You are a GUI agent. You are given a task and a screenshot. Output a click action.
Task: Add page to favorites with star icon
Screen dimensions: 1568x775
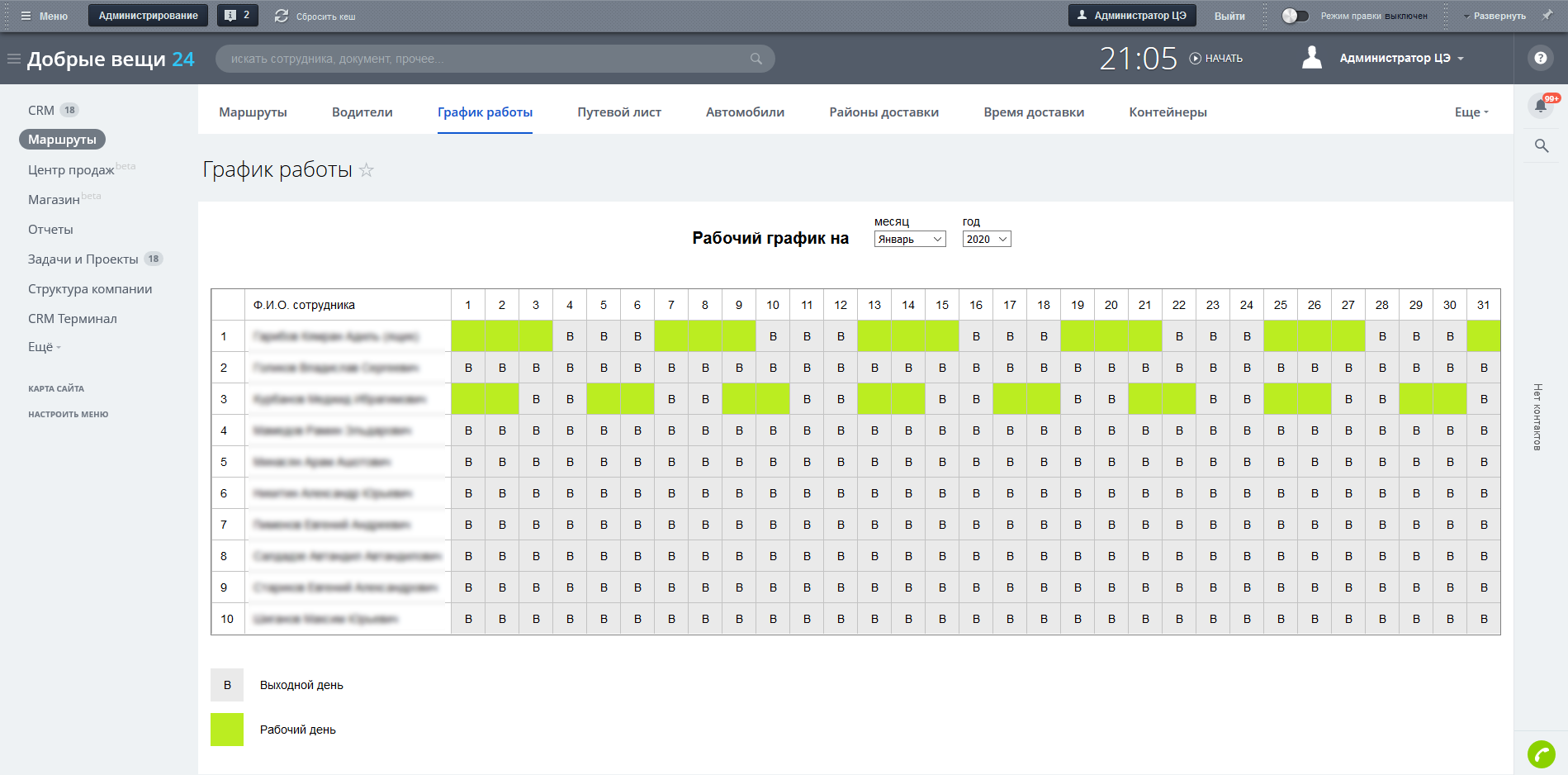pos(367,170)
